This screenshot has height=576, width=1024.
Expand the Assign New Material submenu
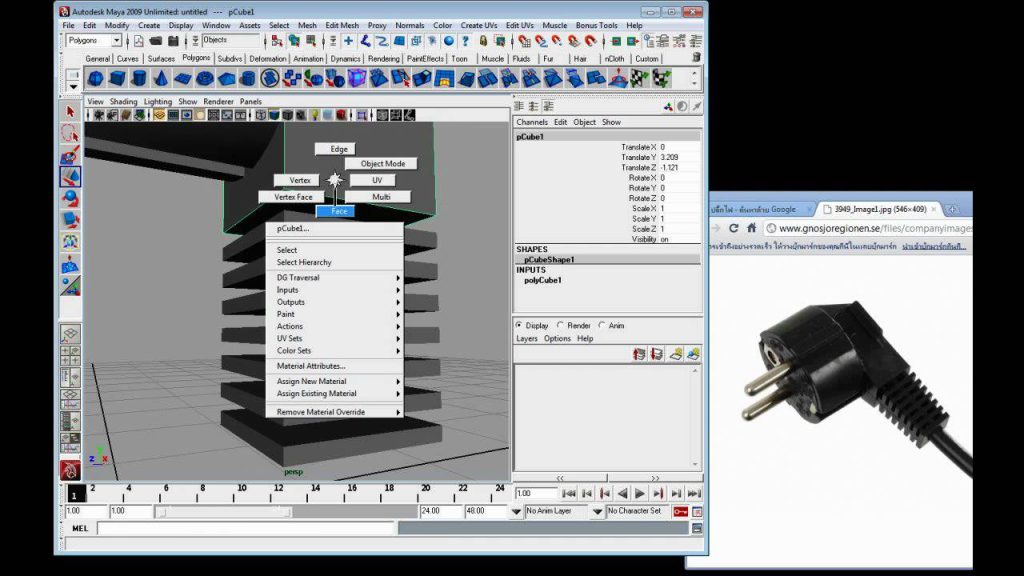[x=334, y=381]
